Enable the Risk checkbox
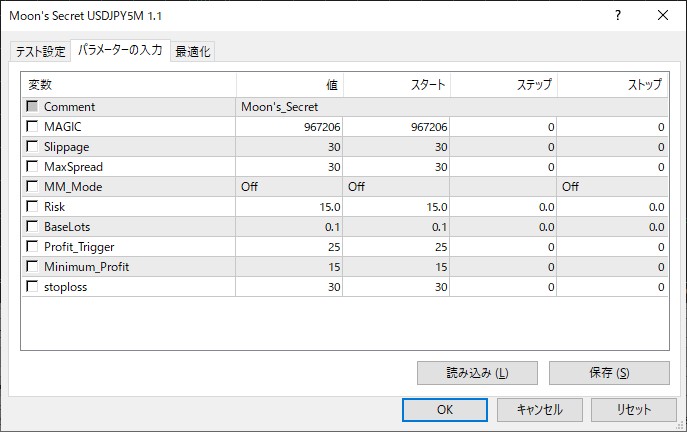687x432 pixels. tap(33, 207)
